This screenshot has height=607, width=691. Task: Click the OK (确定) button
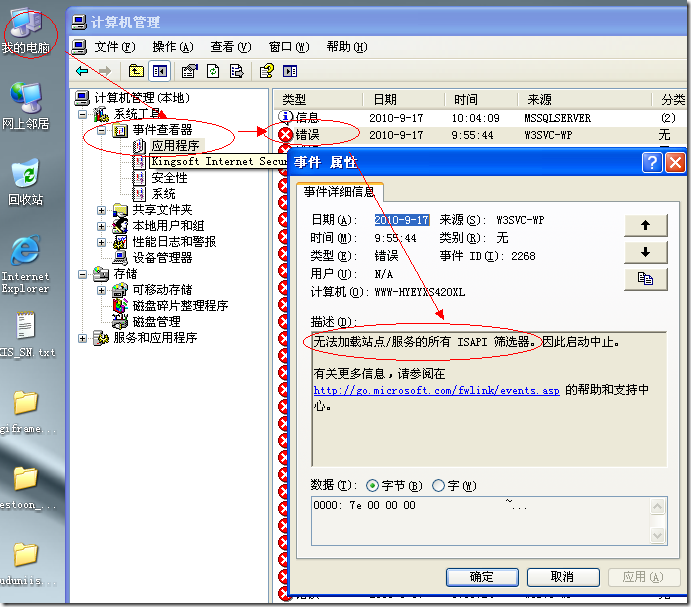(482, 577)
